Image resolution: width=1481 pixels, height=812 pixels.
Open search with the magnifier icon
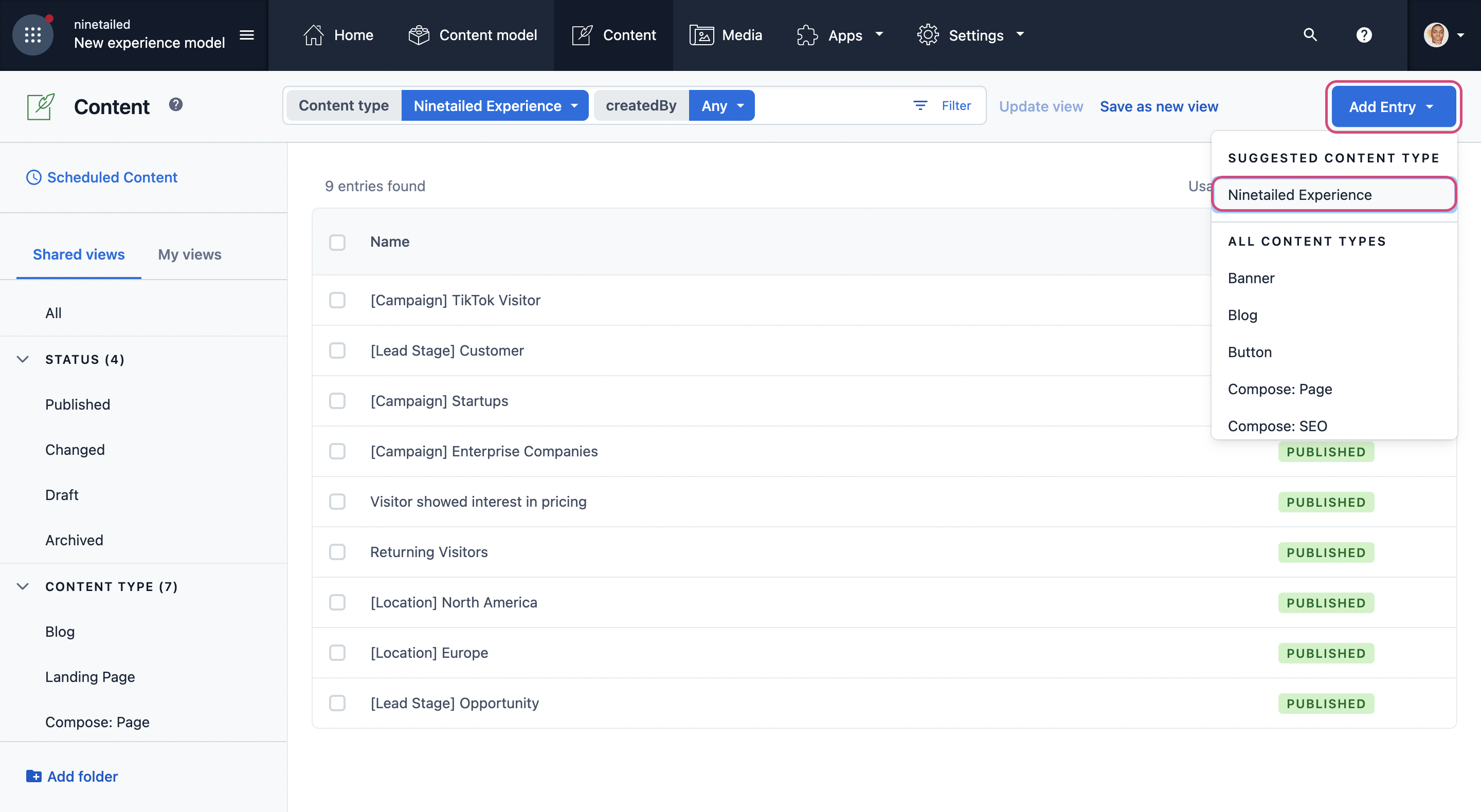pos(1310,34)
